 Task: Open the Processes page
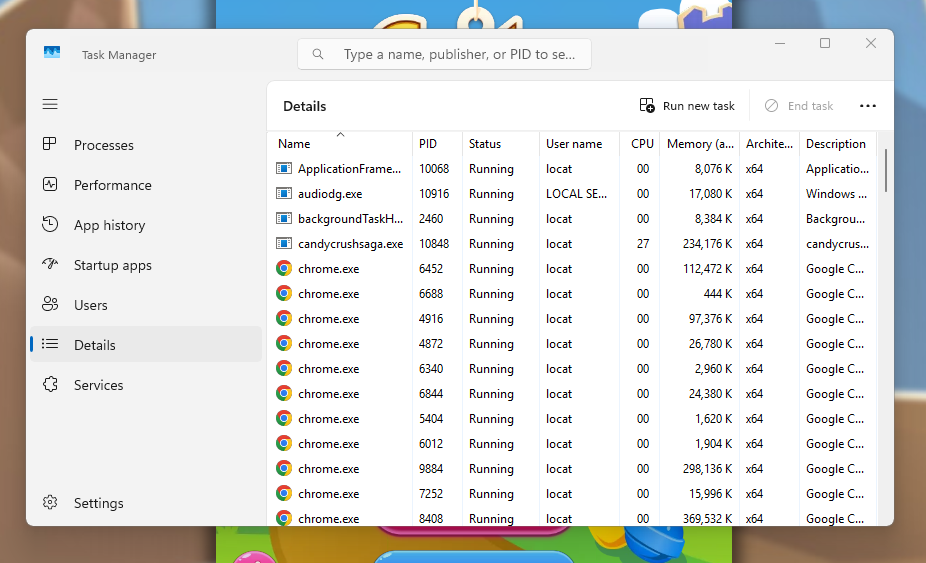[146, 145]
